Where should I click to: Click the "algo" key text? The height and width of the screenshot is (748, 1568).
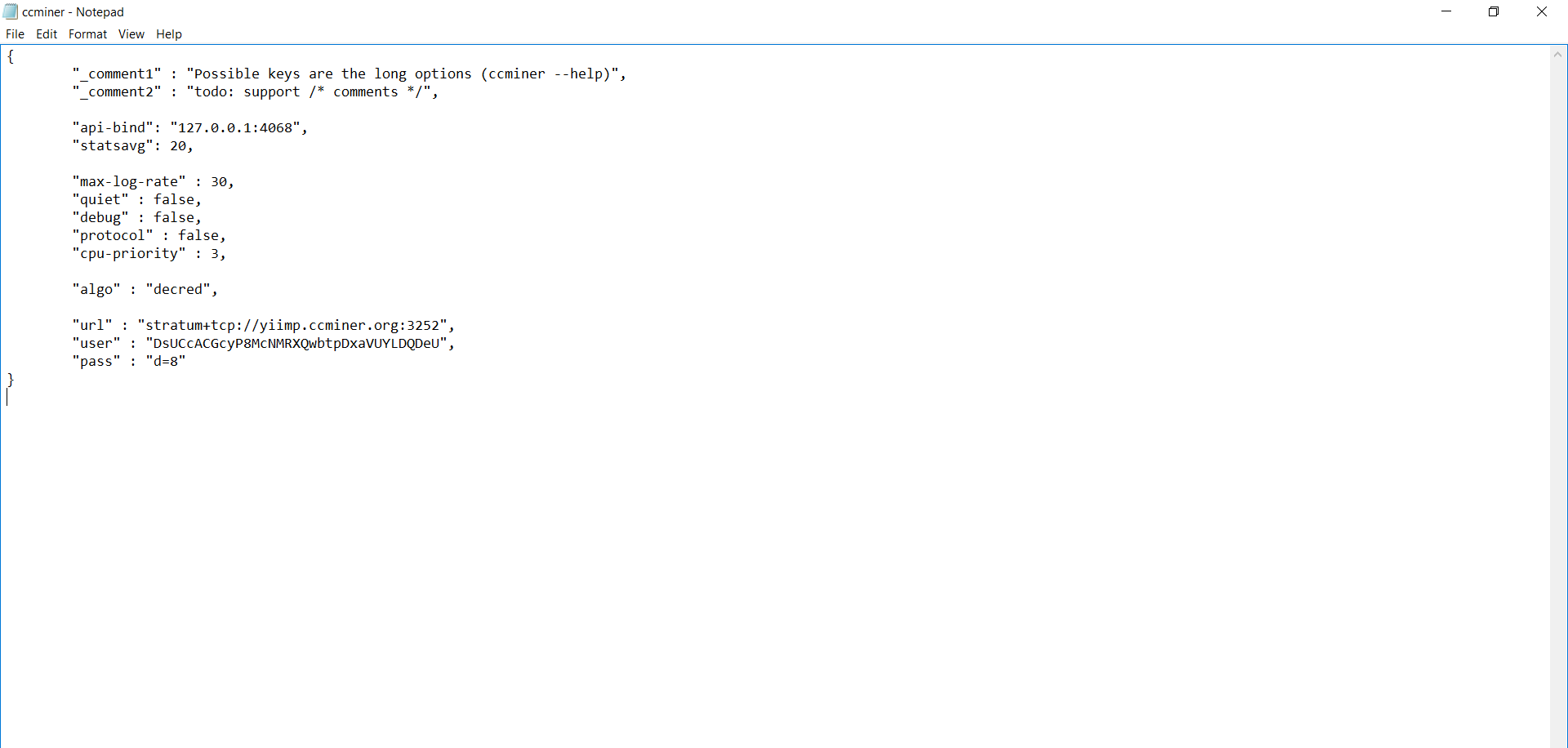[x=96, y=290]
